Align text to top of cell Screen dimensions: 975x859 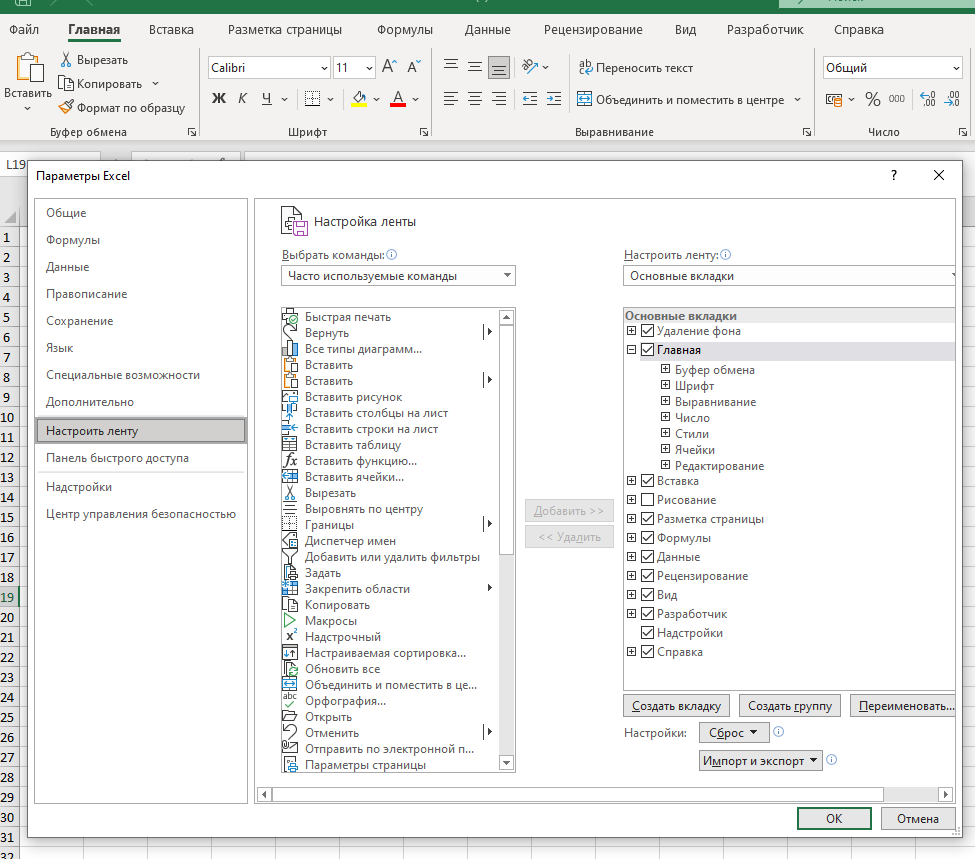click(451, 66)
